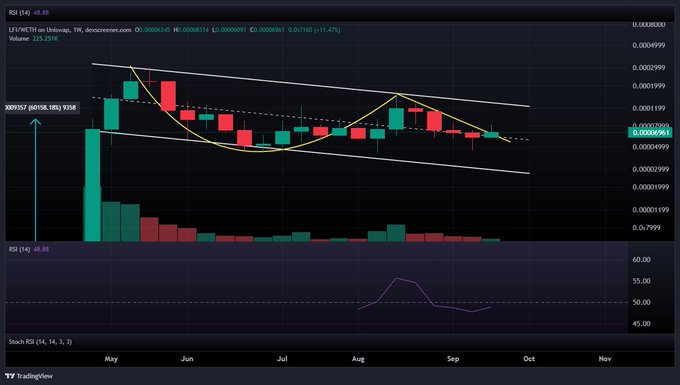Click the TradingView logo

pyautogui.click(x=29, y=376)
